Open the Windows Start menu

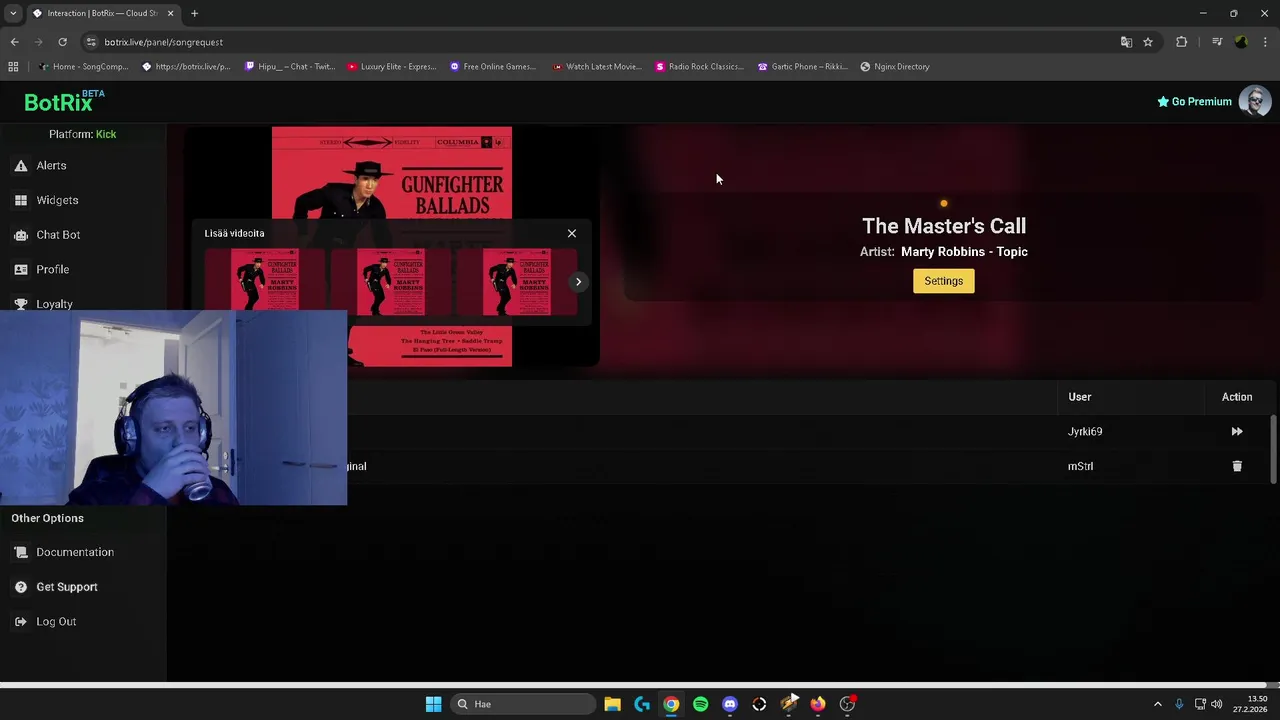433,704
